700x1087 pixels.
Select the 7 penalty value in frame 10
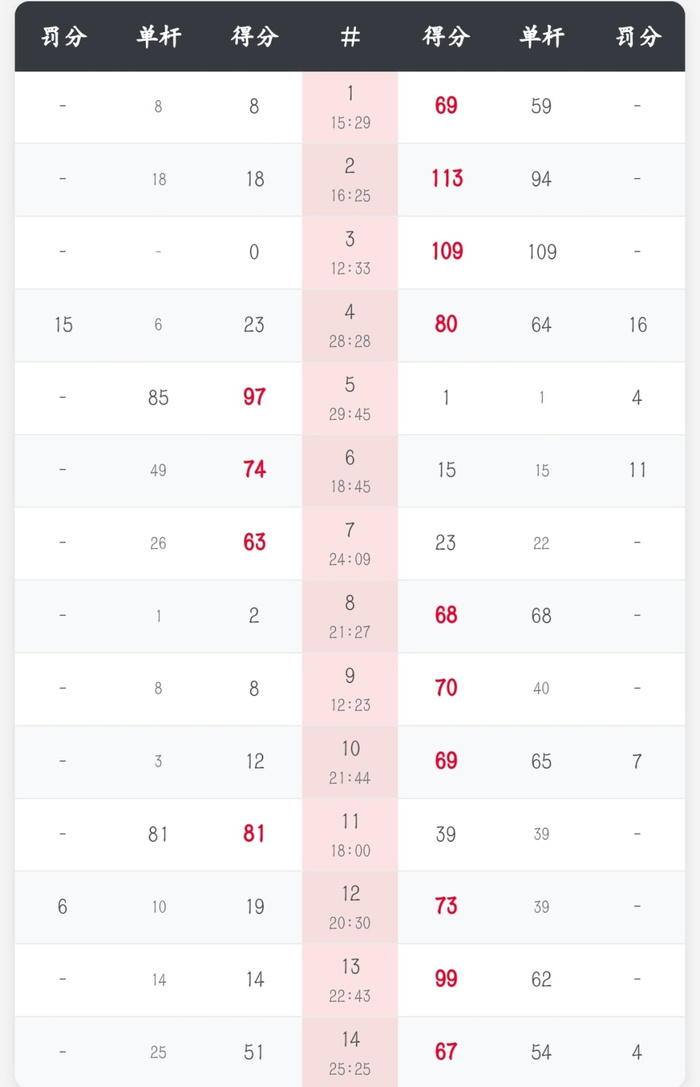(x=637, y=761)
